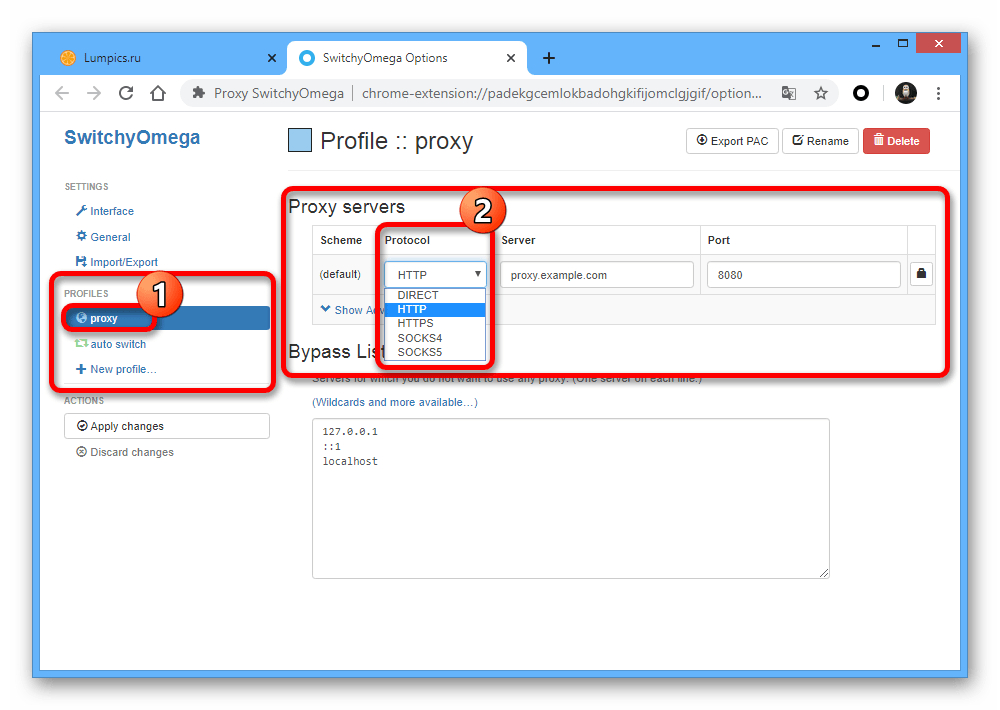Reload the SwitchyOmega options page

click(x=126, y=93)
